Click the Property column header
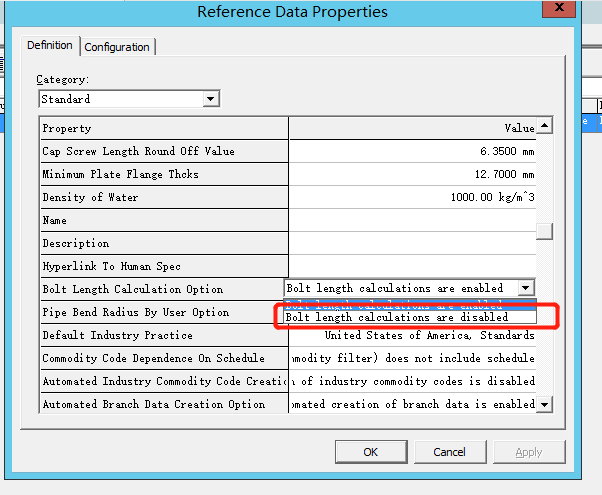This screenshot has width=602, height=495. pos(164,128)
